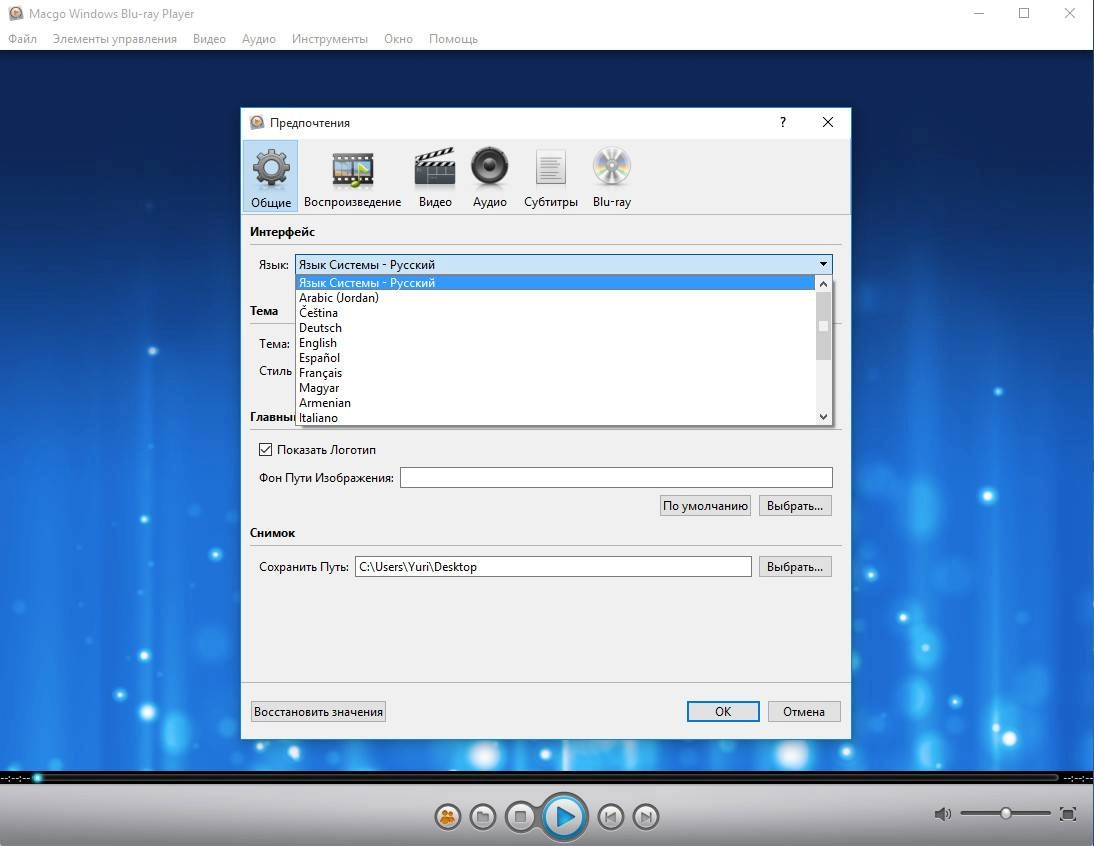Viewport: 1094px width, 846px height.
Task: Click the Сохранить Путь path field
Action: click(x=553, y=567)
